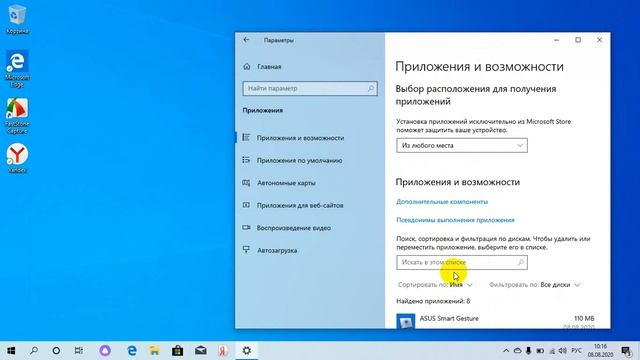Click magnifier icon in app list search

(520, 262)
